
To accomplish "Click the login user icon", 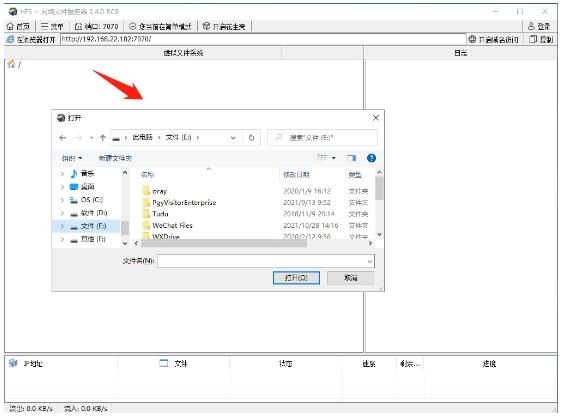I will (531, 26).
